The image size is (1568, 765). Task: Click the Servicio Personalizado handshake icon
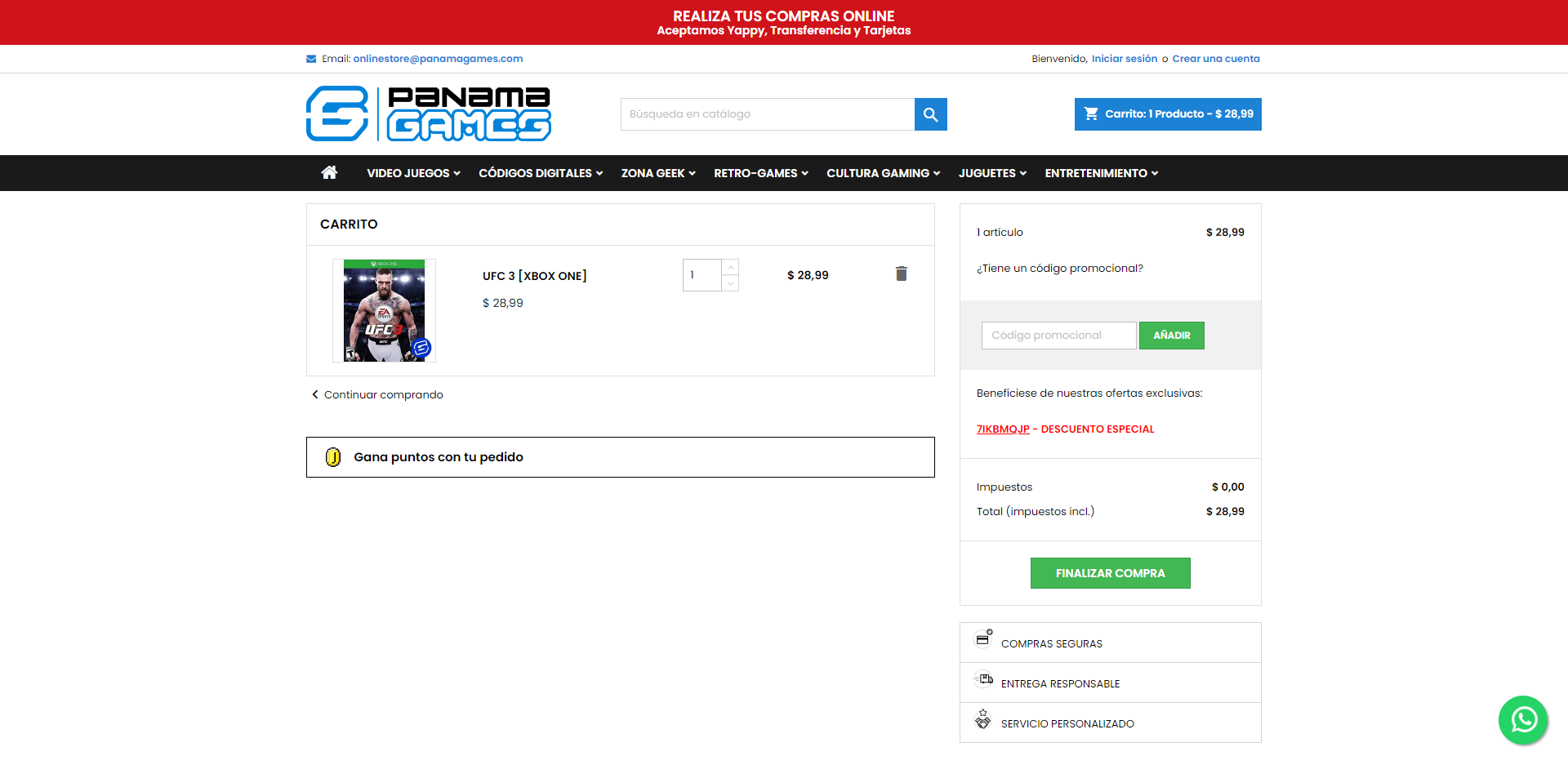click(x=983, y=719)
